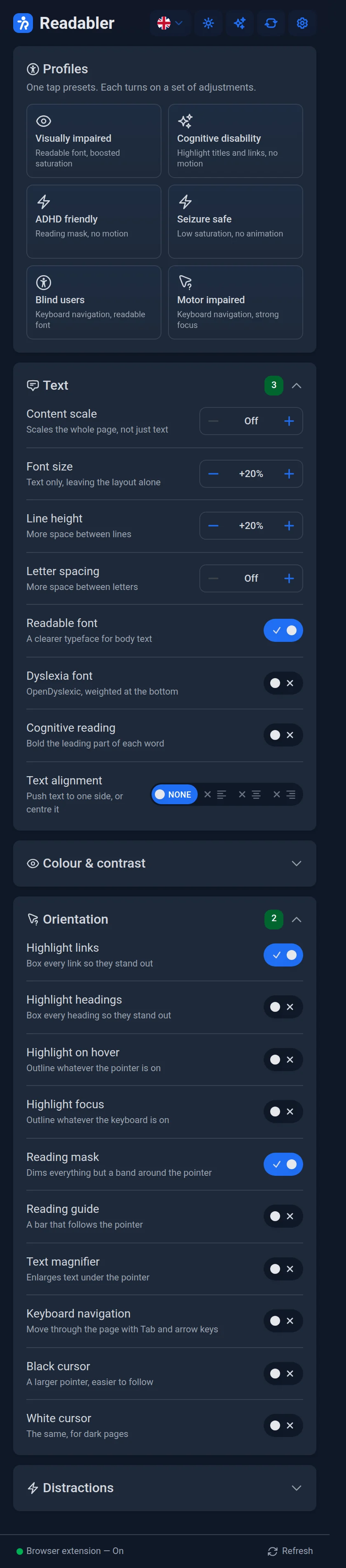The height and width of the screenshot is (1568, 346).
Task: Click Refresh in the footer
Action: pos(291,1551)
